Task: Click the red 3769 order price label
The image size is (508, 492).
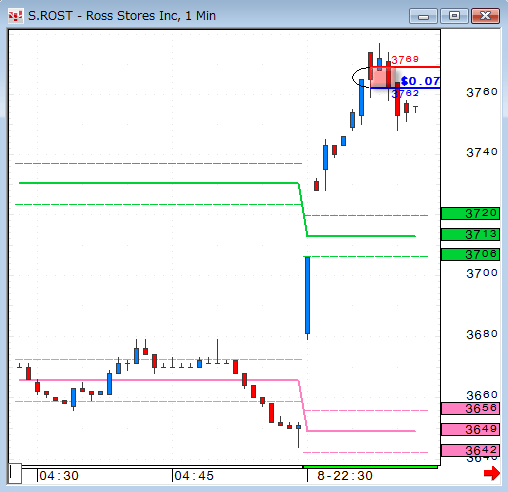Action: point(405,60)
